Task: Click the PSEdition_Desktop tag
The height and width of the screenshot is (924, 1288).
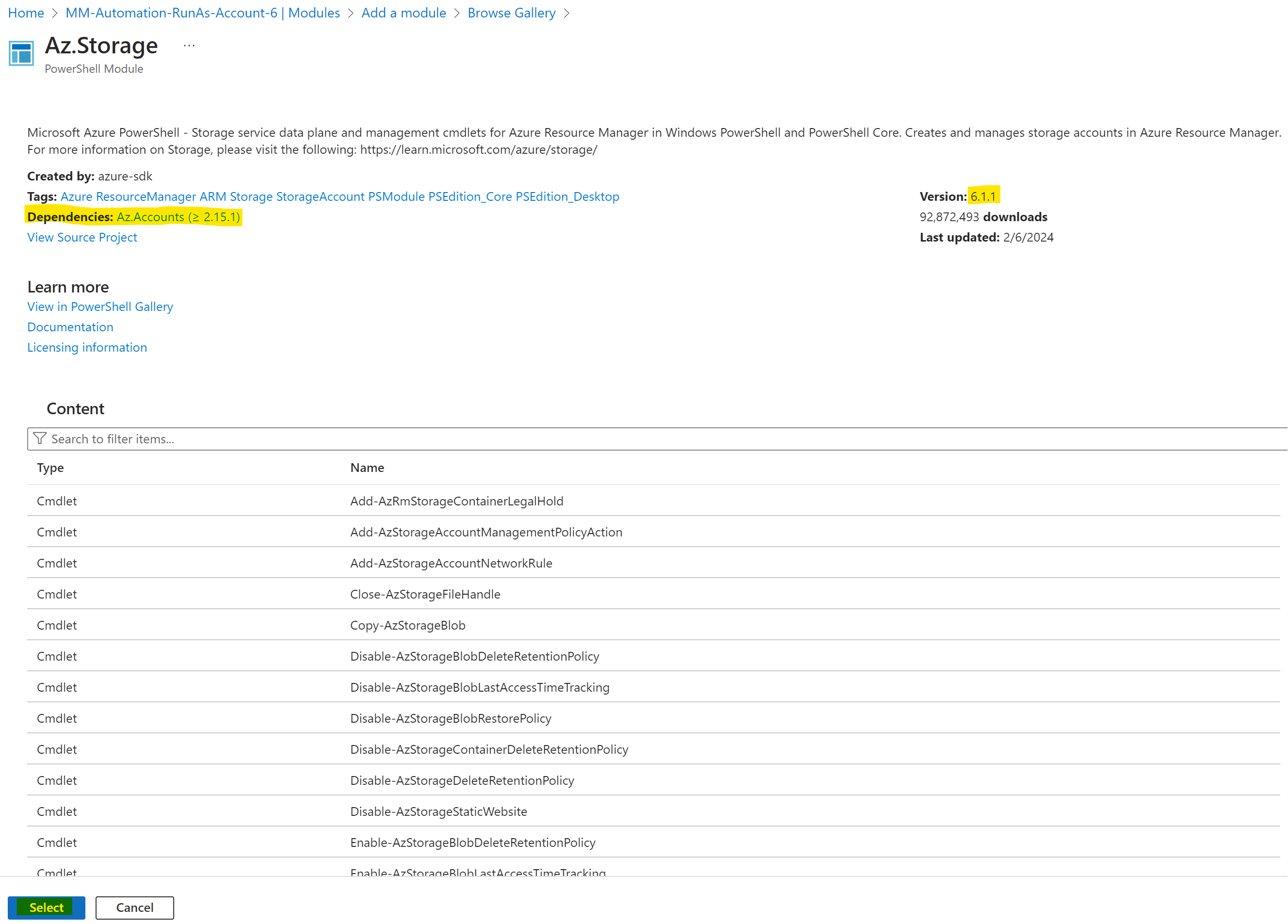Action: pos(567,196)
